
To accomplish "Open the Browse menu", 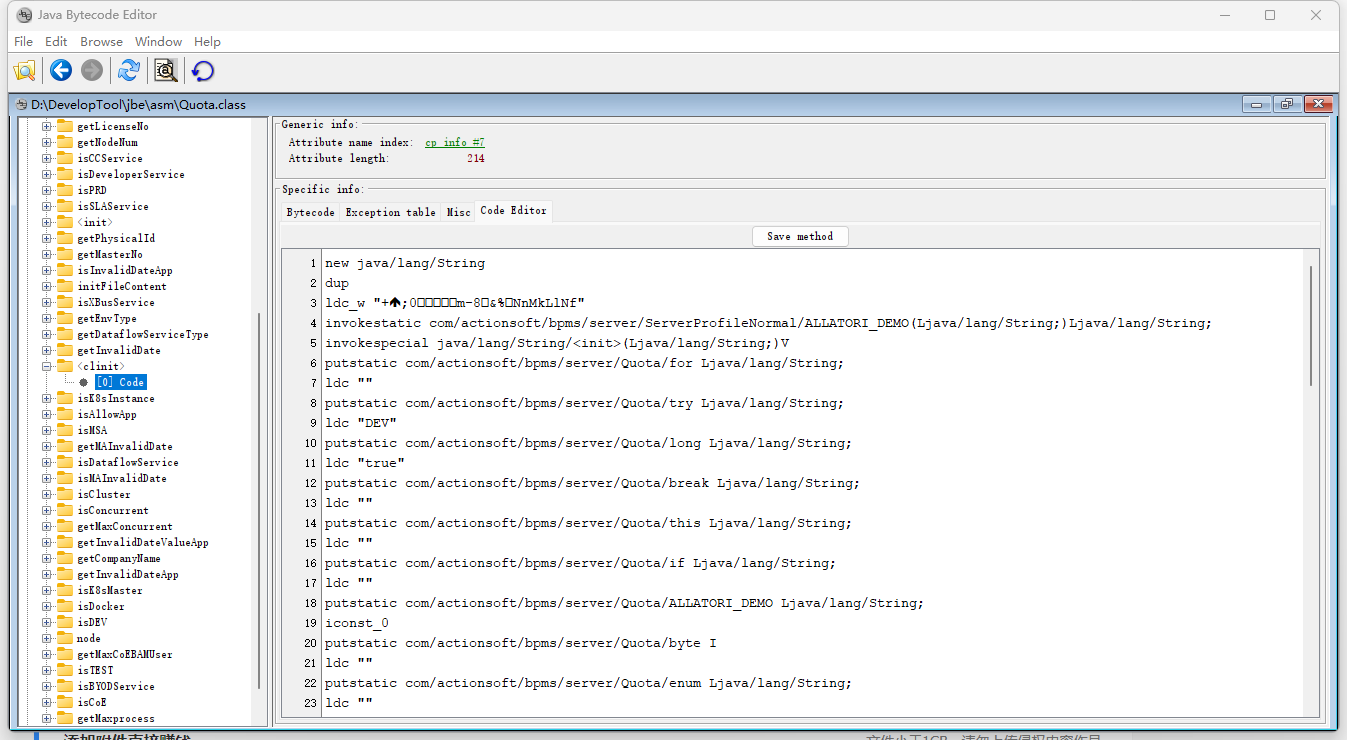I will click(x=101, y=42).
